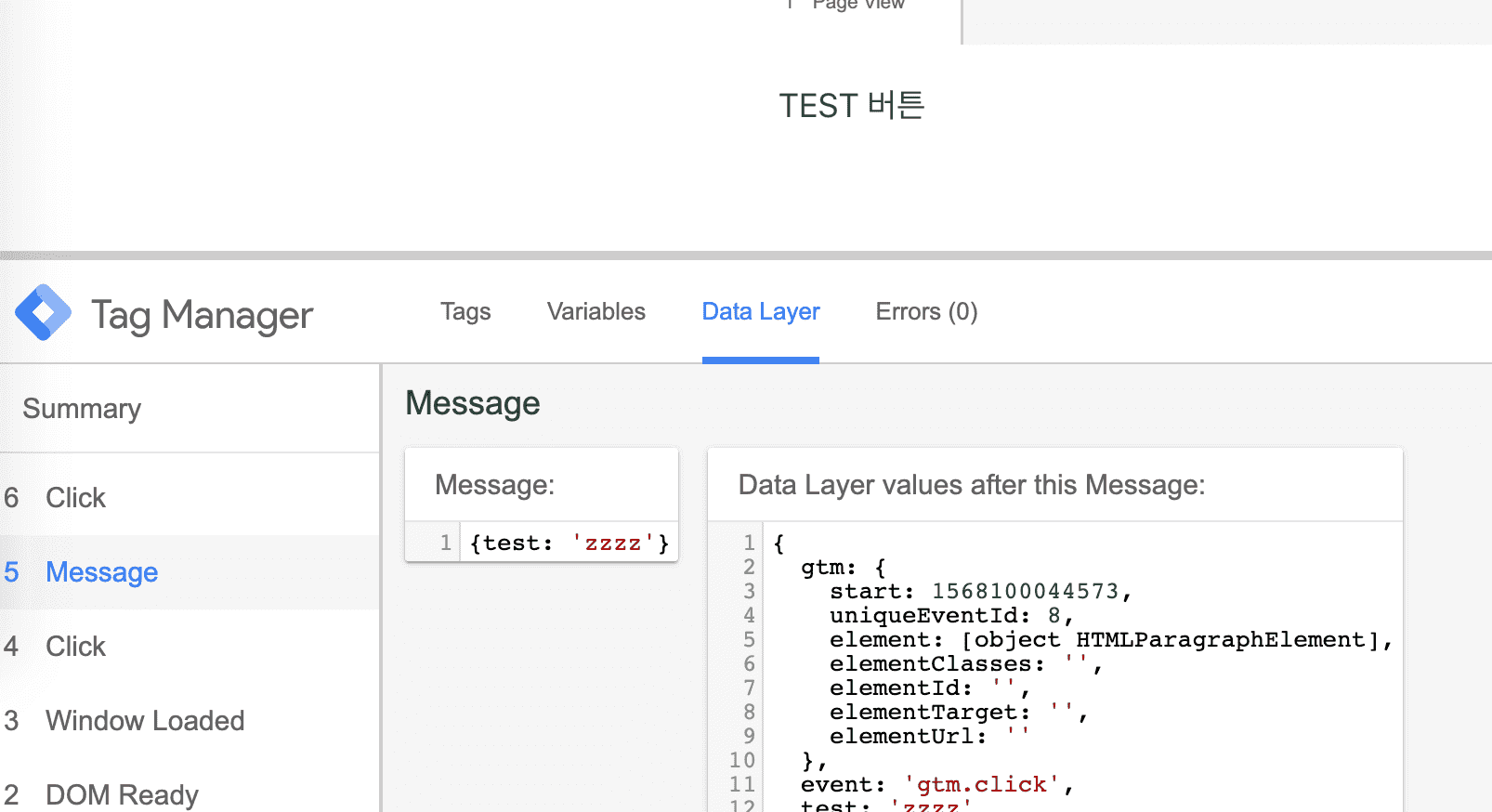Select event 6 Click in sidebar
Viewport: 1492px width, 812px height.
coord(75,498)
